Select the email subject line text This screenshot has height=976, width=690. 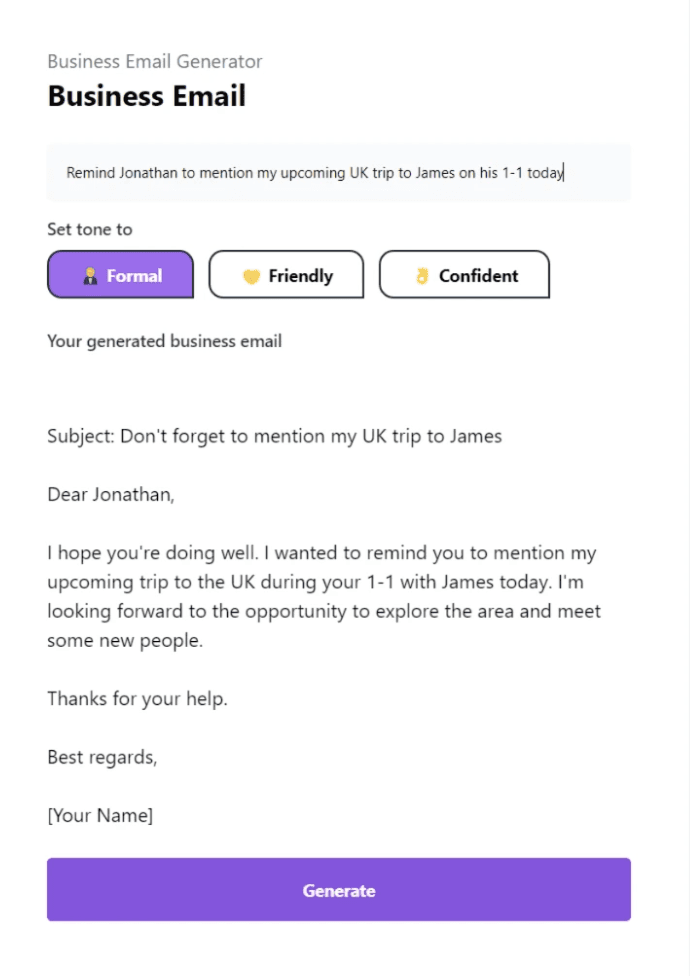(x=274, y=436)
